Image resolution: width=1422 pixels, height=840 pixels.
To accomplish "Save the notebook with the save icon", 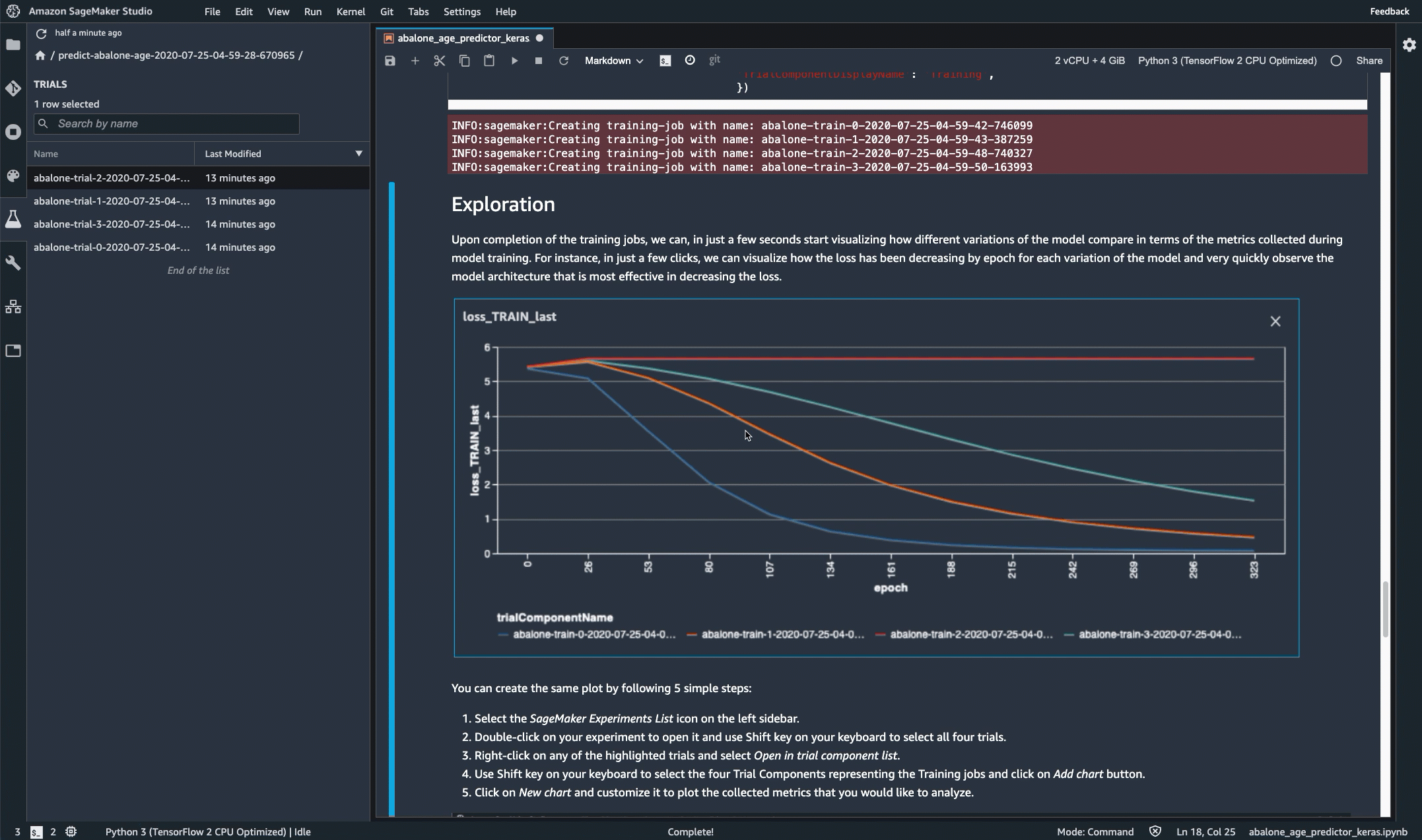I will [390, 61].
